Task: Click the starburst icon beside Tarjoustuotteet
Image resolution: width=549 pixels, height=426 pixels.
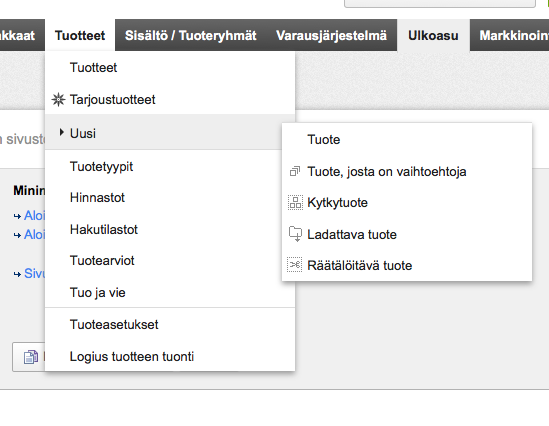Action: (x=58, y=100)
